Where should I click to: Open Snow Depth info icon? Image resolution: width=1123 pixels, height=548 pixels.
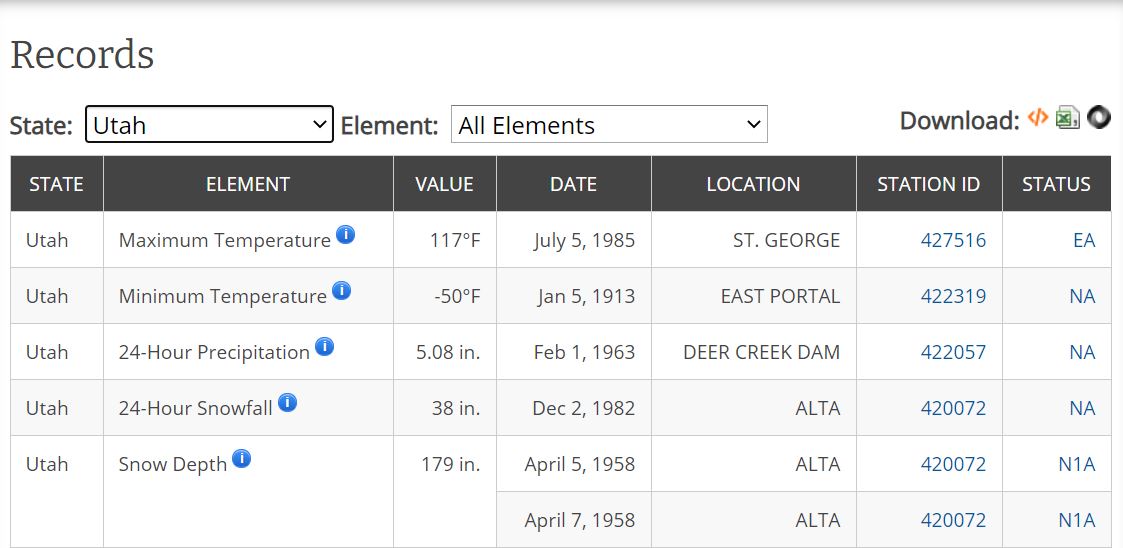[241, 459]
